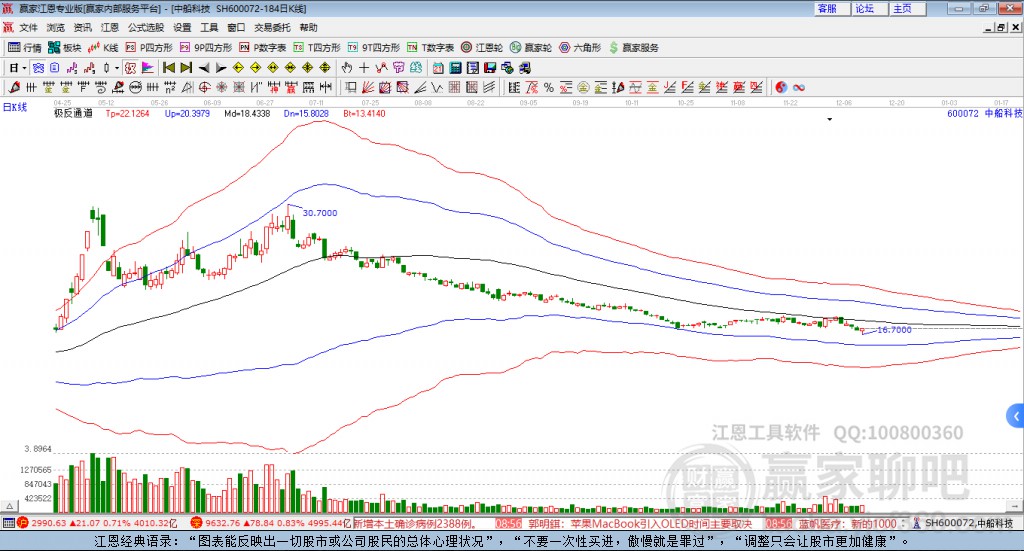Open the 9T四方形 tool
The height and width of the screenshot is (551, 1024).
coord(374,48)
